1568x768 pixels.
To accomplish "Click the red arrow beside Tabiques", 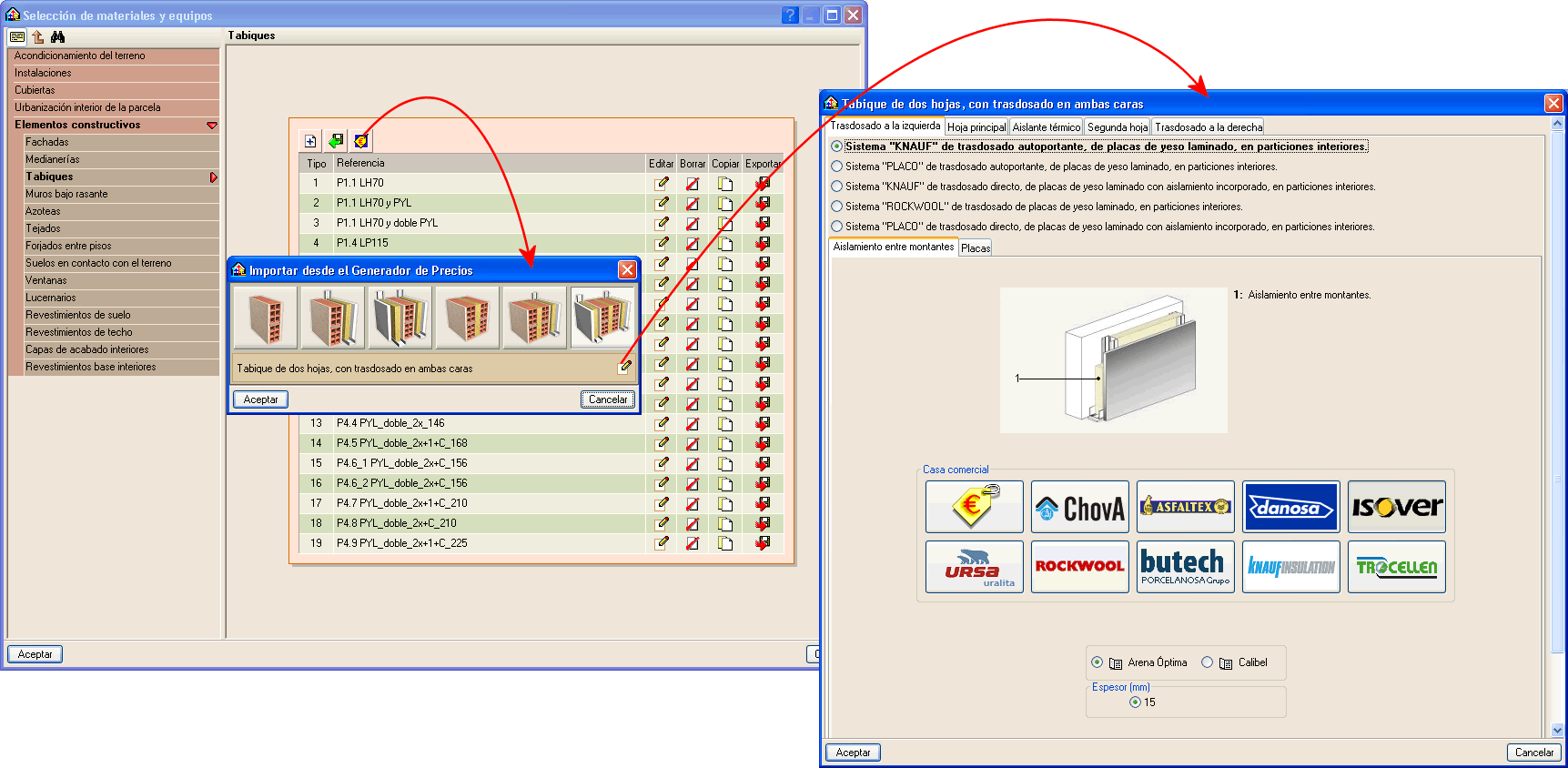I will (214, 177).
